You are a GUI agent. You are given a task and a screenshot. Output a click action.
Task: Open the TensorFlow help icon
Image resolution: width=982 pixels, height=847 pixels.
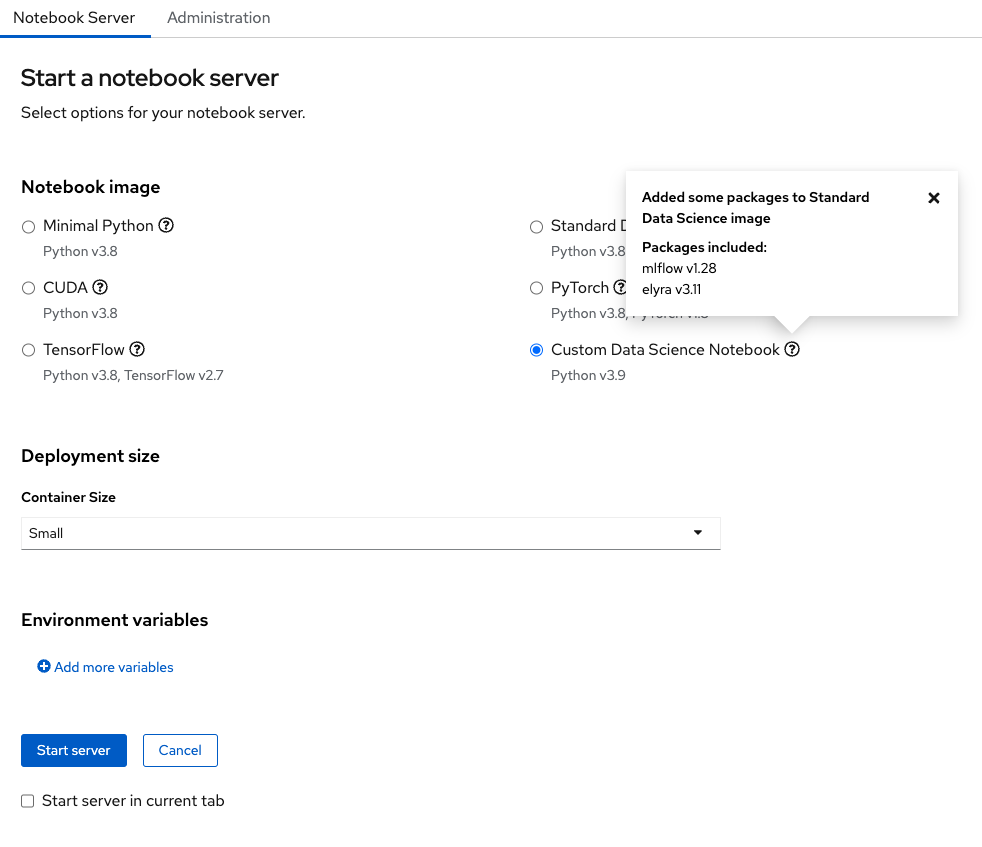pyautogui.click(x=137, y=350)
